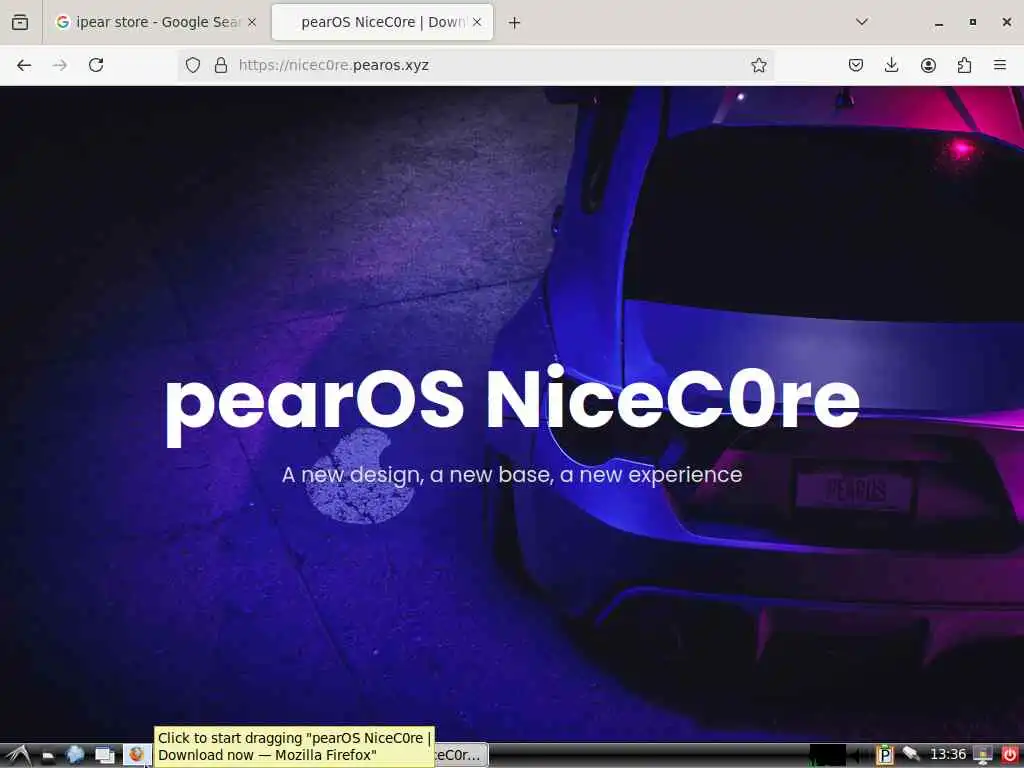Open the Extensions puzzle icon
1024x768 pixels.
coord(964,65)
